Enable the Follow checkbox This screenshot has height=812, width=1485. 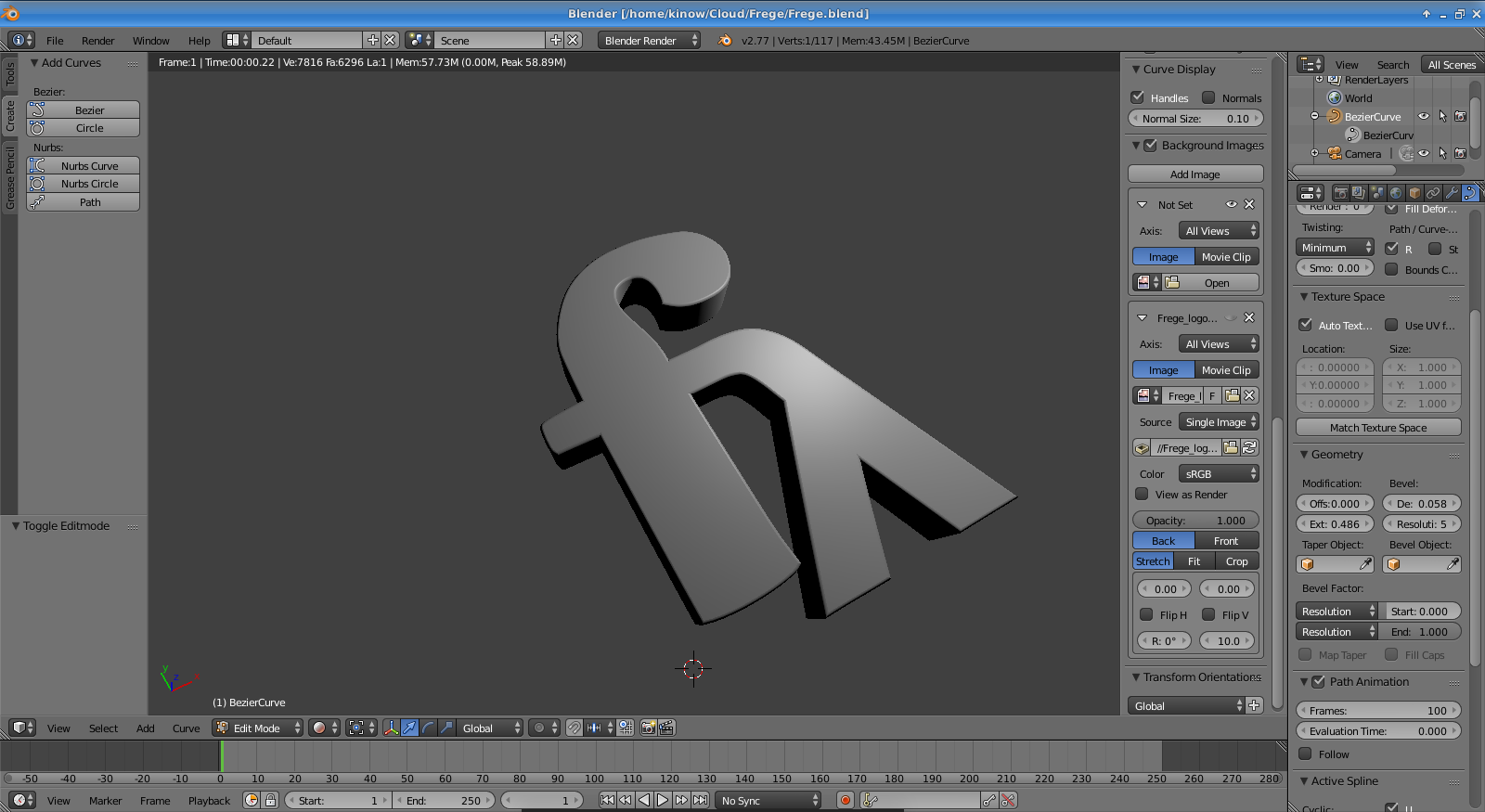(x=1305, y=754)
